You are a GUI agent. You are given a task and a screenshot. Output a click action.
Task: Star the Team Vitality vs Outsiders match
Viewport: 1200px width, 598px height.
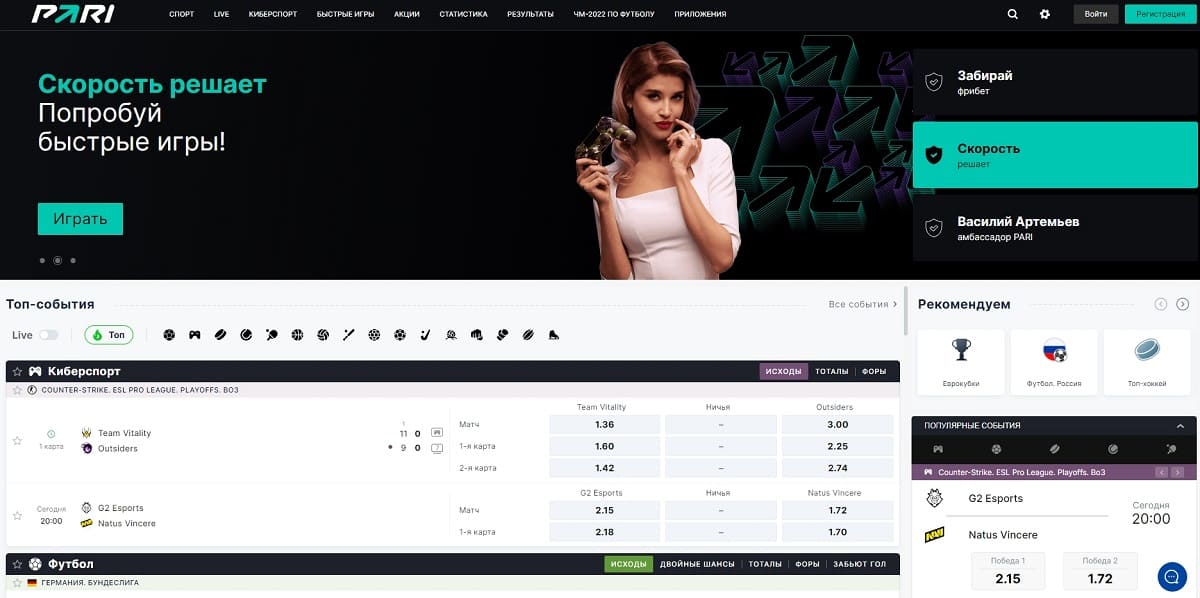point(17,441)
